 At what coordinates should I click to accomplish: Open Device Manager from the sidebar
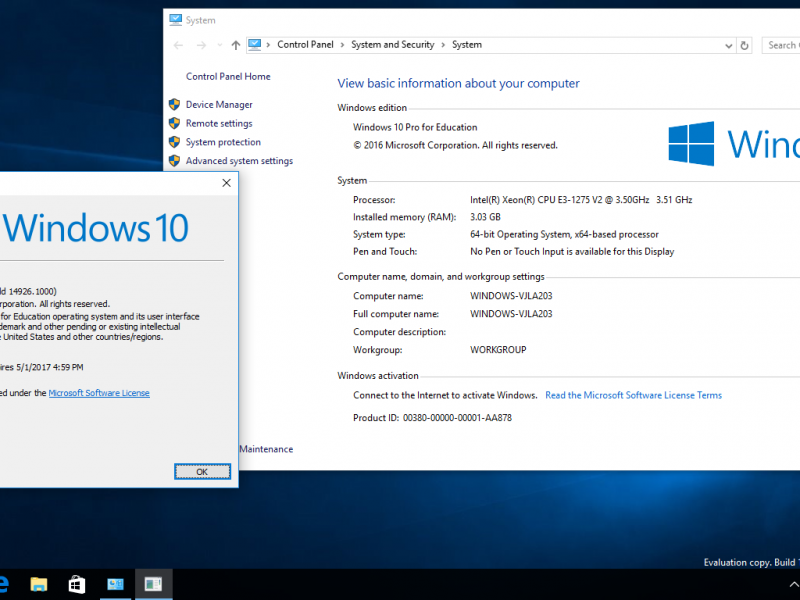[219, 105]
